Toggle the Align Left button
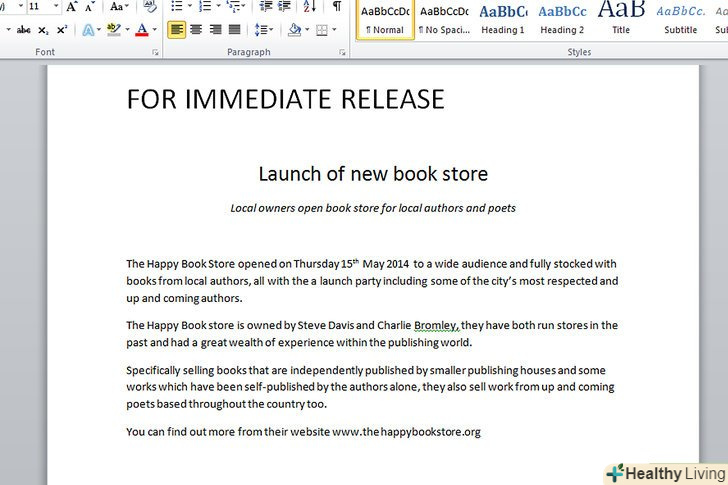Screen dimensions: 728x485 176,30
